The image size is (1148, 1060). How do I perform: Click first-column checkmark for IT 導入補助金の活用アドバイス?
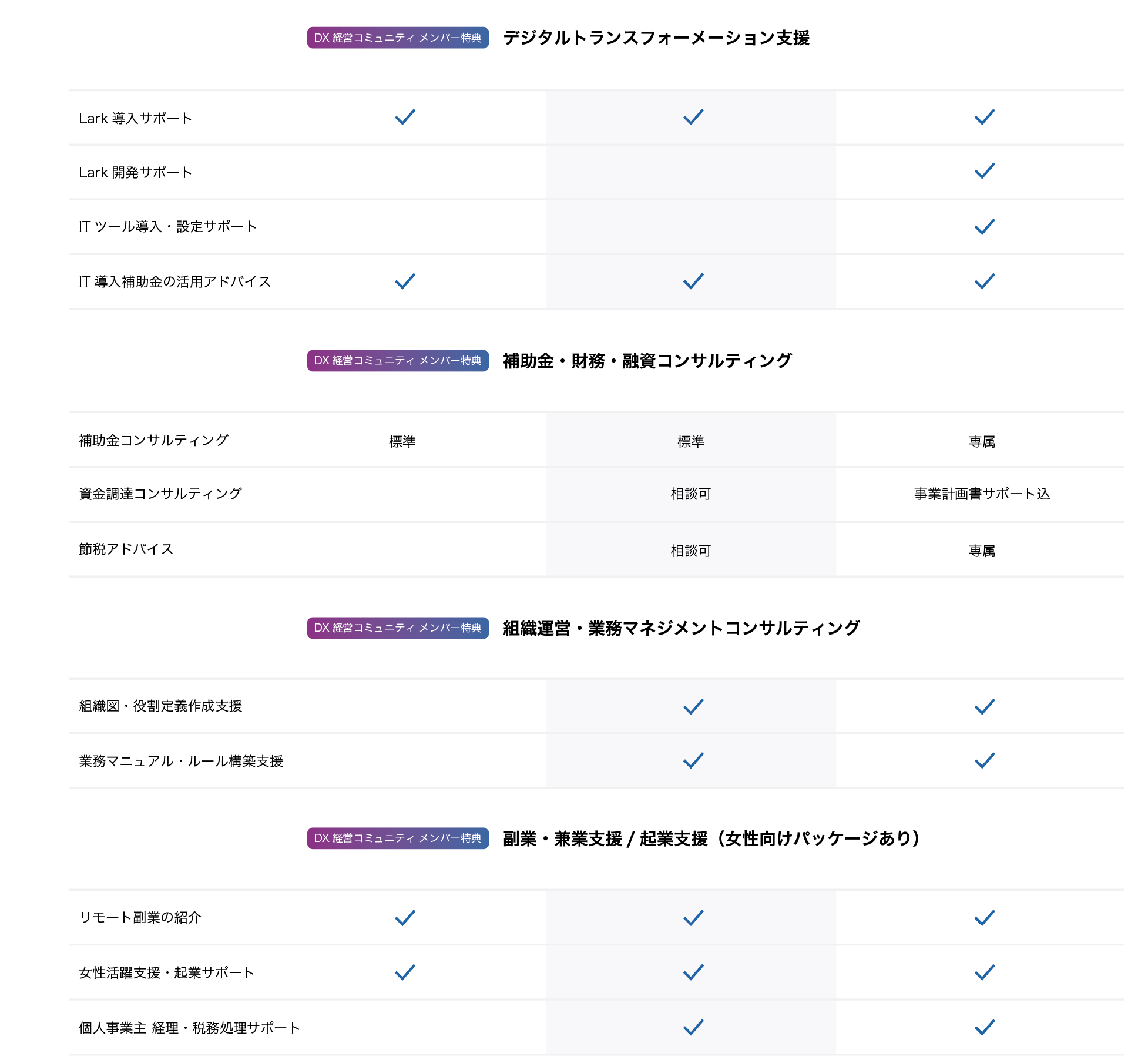coord(405,281)
